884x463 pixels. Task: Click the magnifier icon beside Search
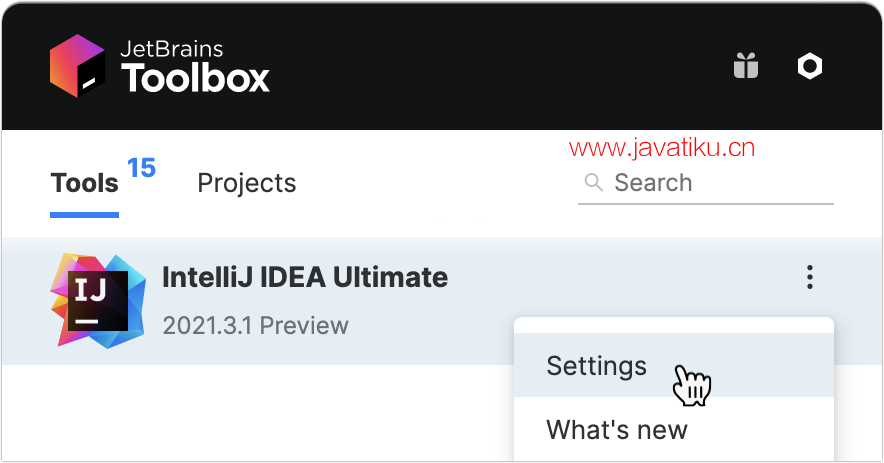coord(593,182)
